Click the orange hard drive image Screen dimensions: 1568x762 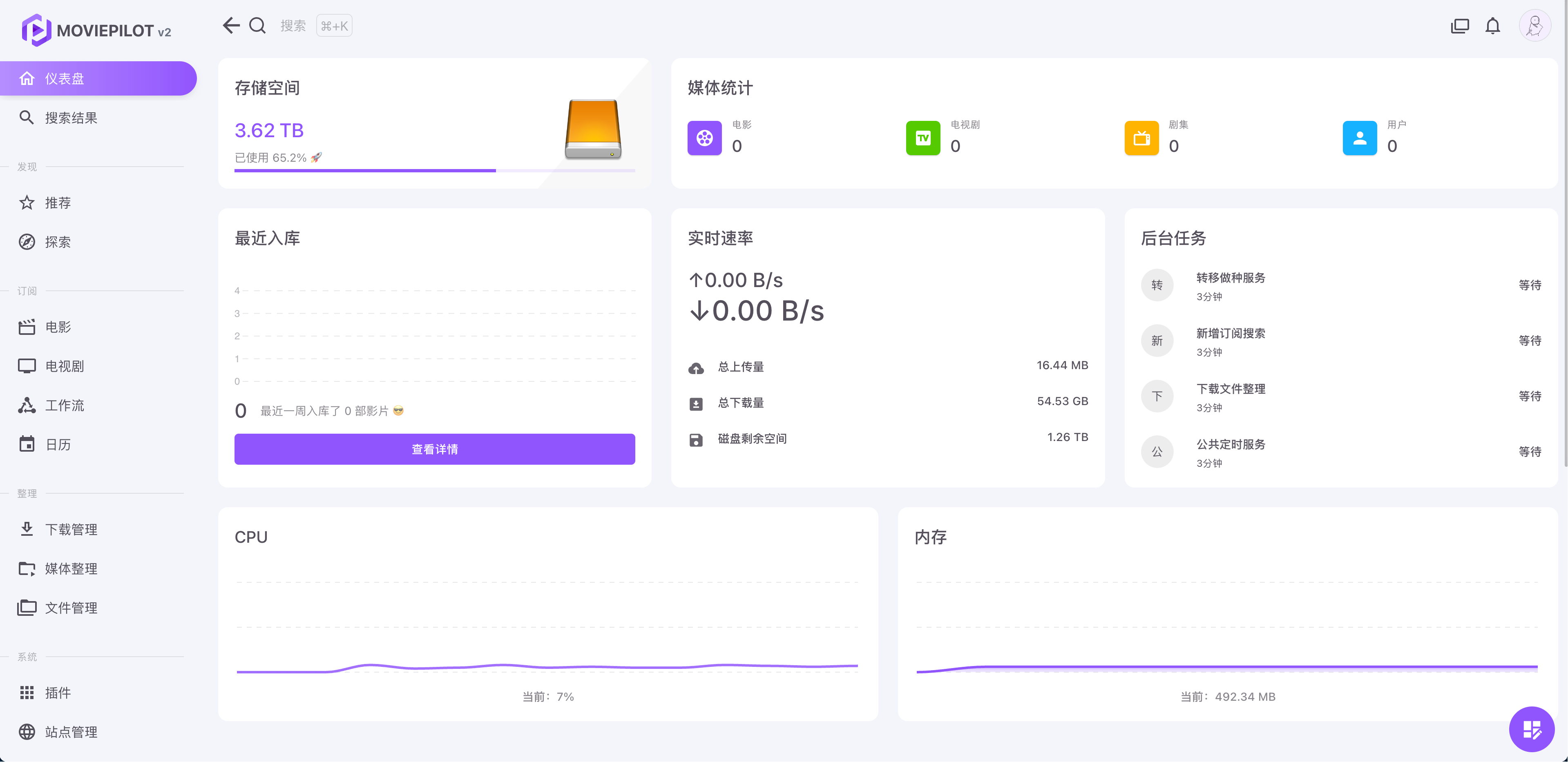[593, 129]
